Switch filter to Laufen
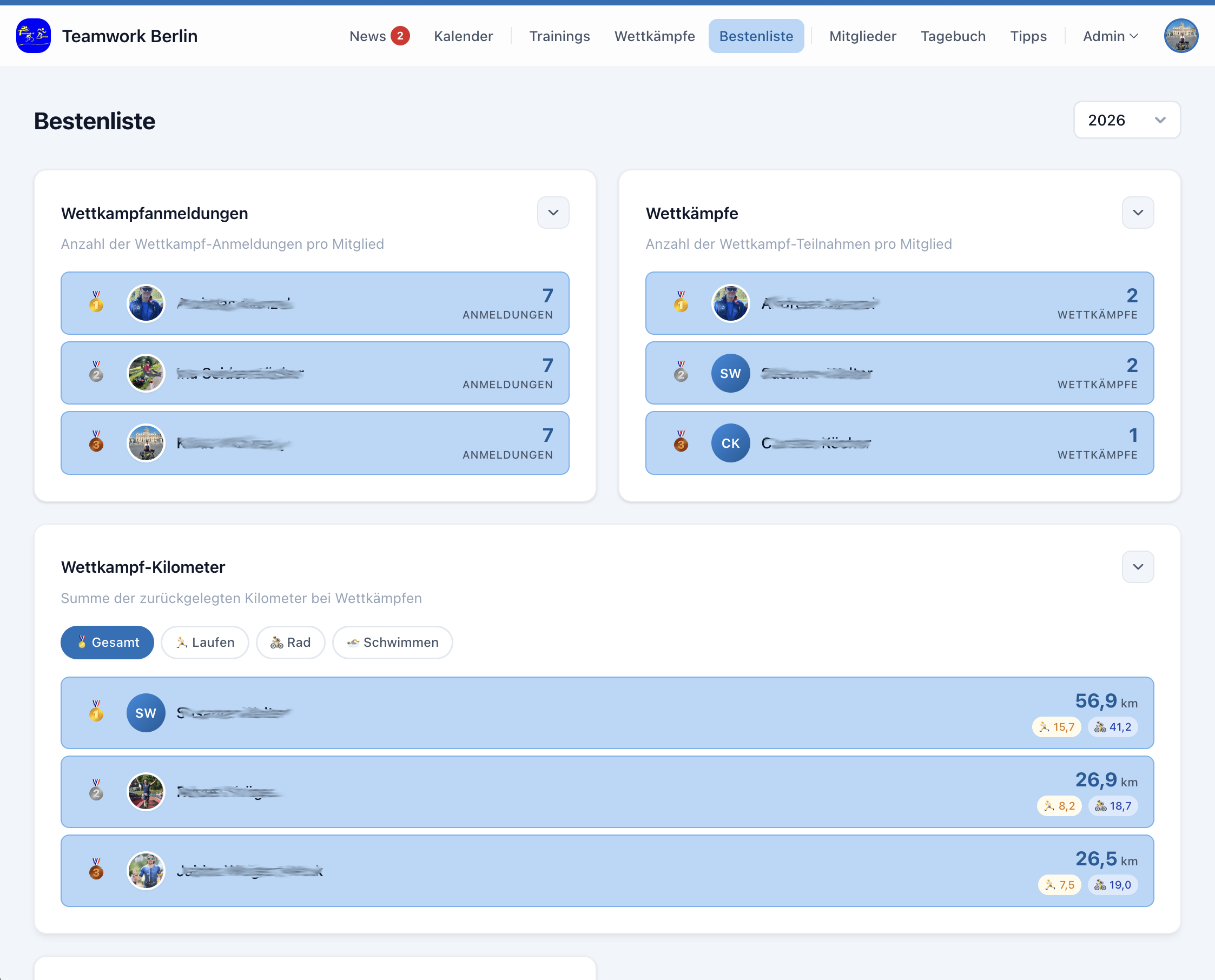1215x980 pixels. [205, 643]
